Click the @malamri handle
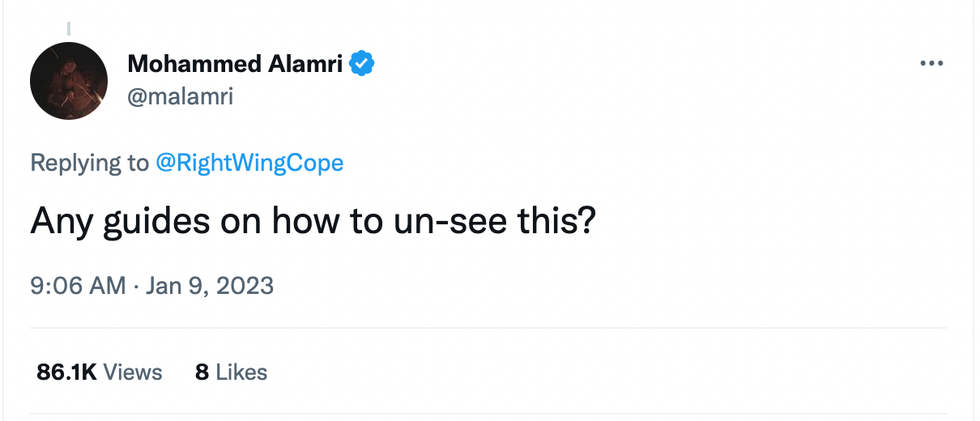Viewport: 980px width, 421px height. 180,96
